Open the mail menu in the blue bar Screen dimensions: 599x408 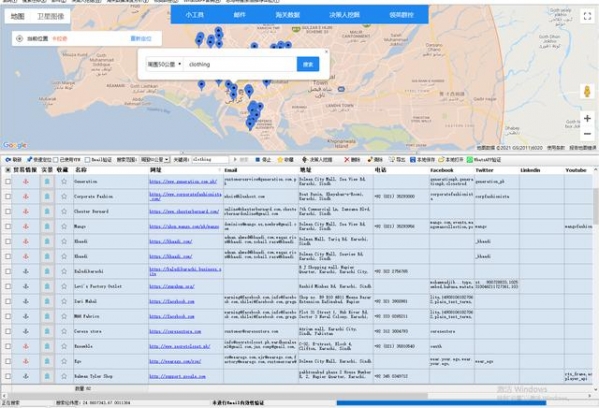point(240,15)
